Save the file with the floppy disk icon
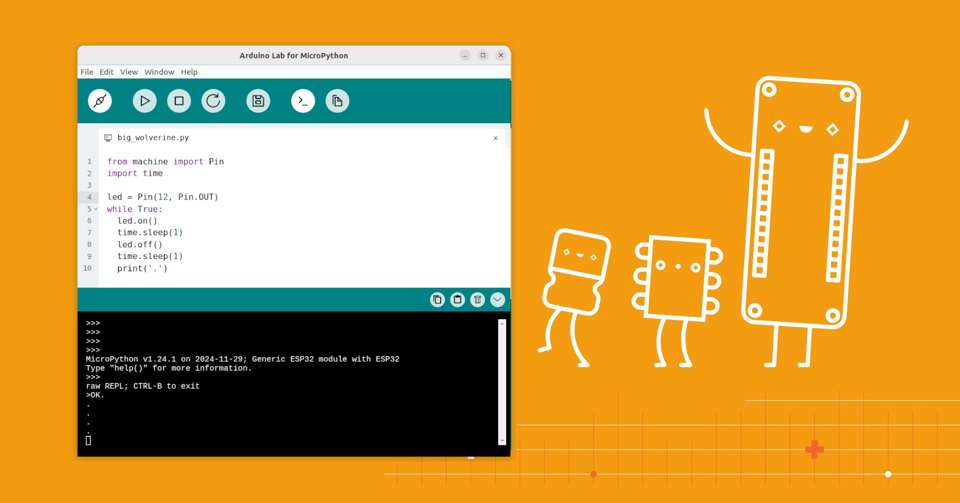Image resolution: width=960 pixels, height=503 pixels. coord(258,101)
